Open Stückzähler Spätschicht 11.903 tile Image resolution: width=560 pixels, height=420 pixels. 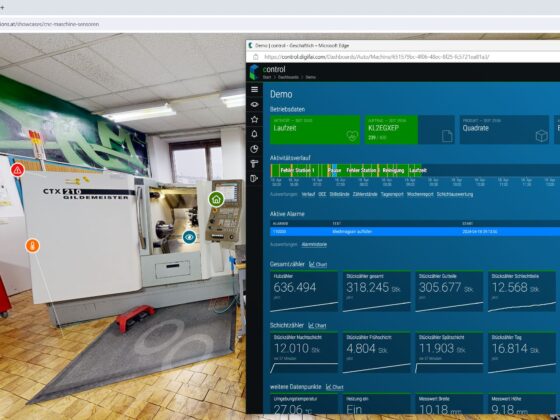tap(449, 353)
